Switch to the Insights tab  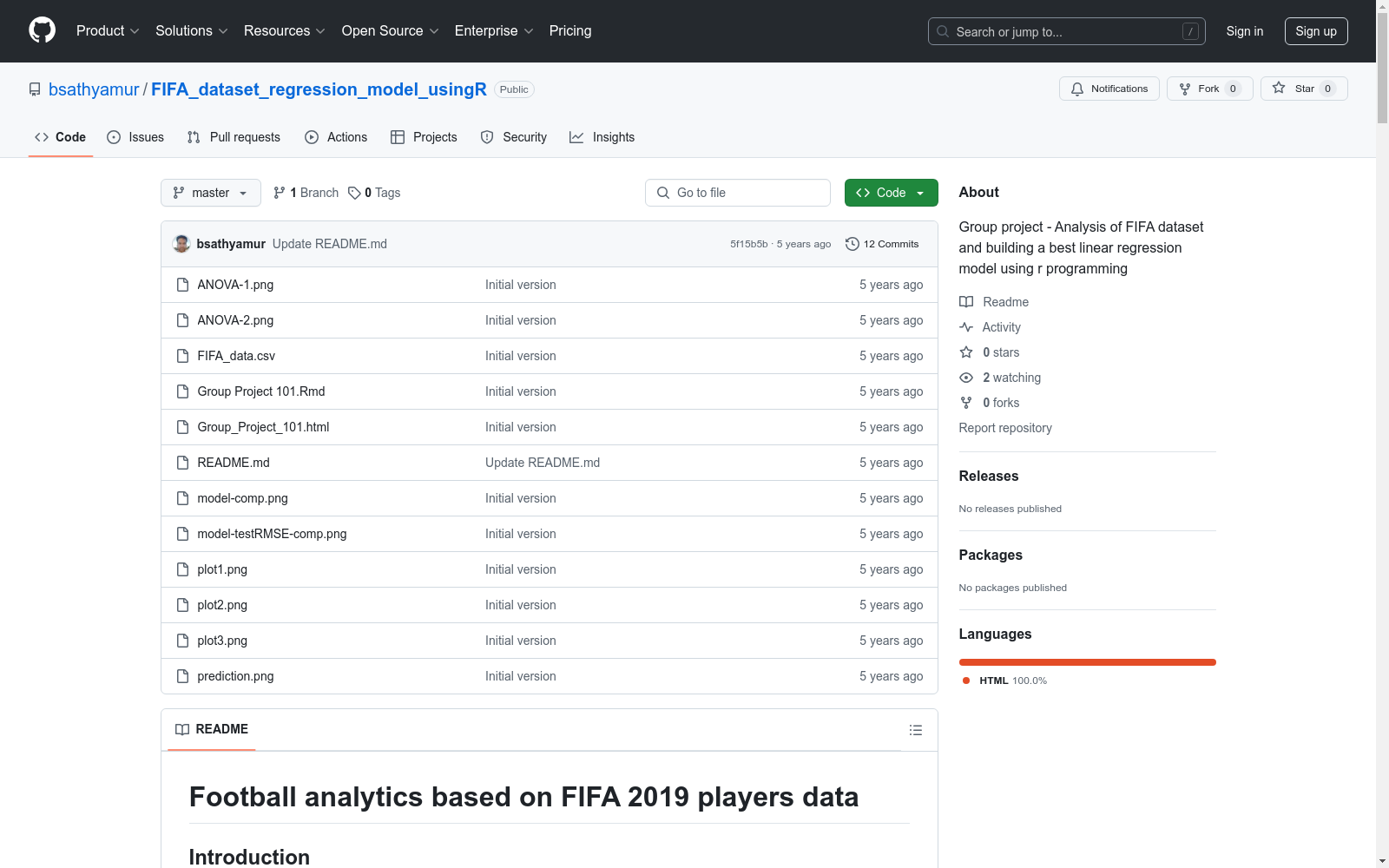602,137
